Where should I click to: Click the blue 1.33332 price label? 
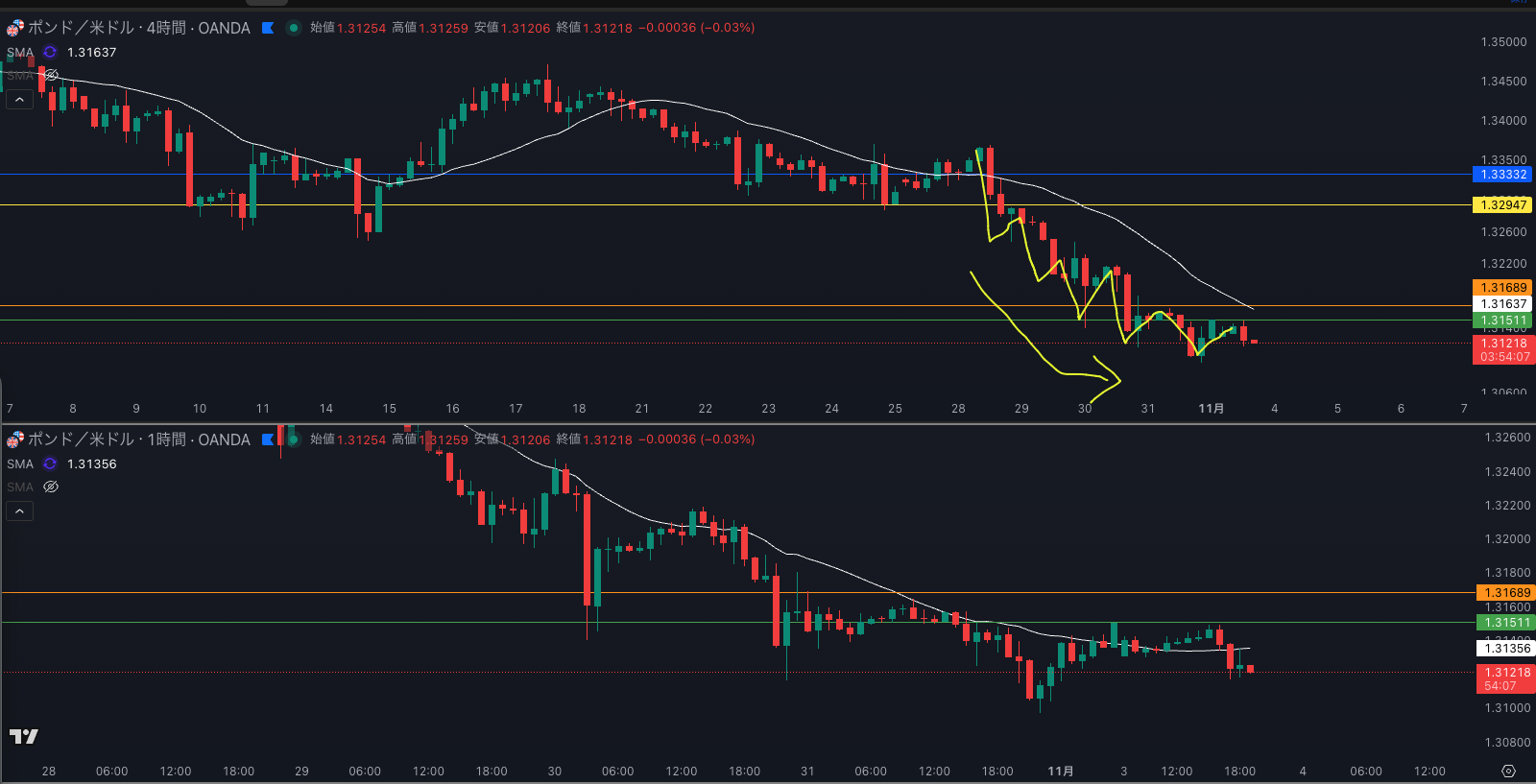pyautogui.click(x=1502, y=175)
